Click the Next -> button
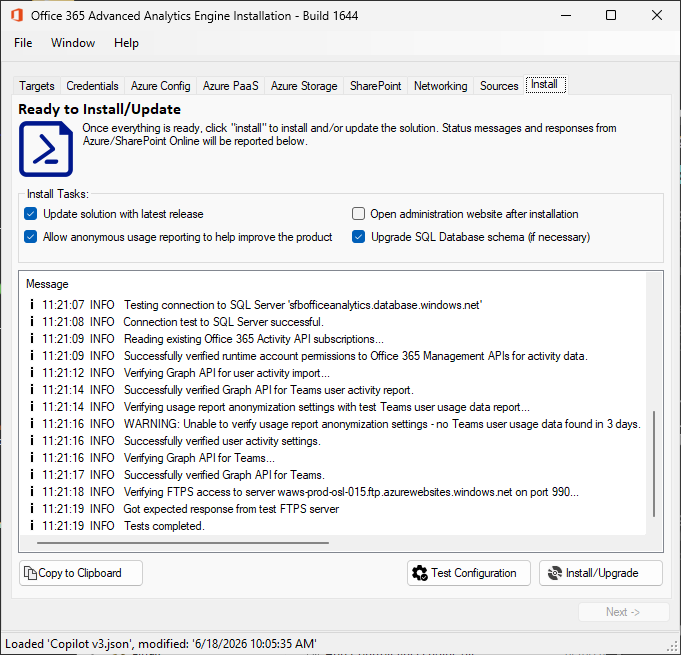The width and height of the screenshot is (681, 655). [x=623, y=612]
